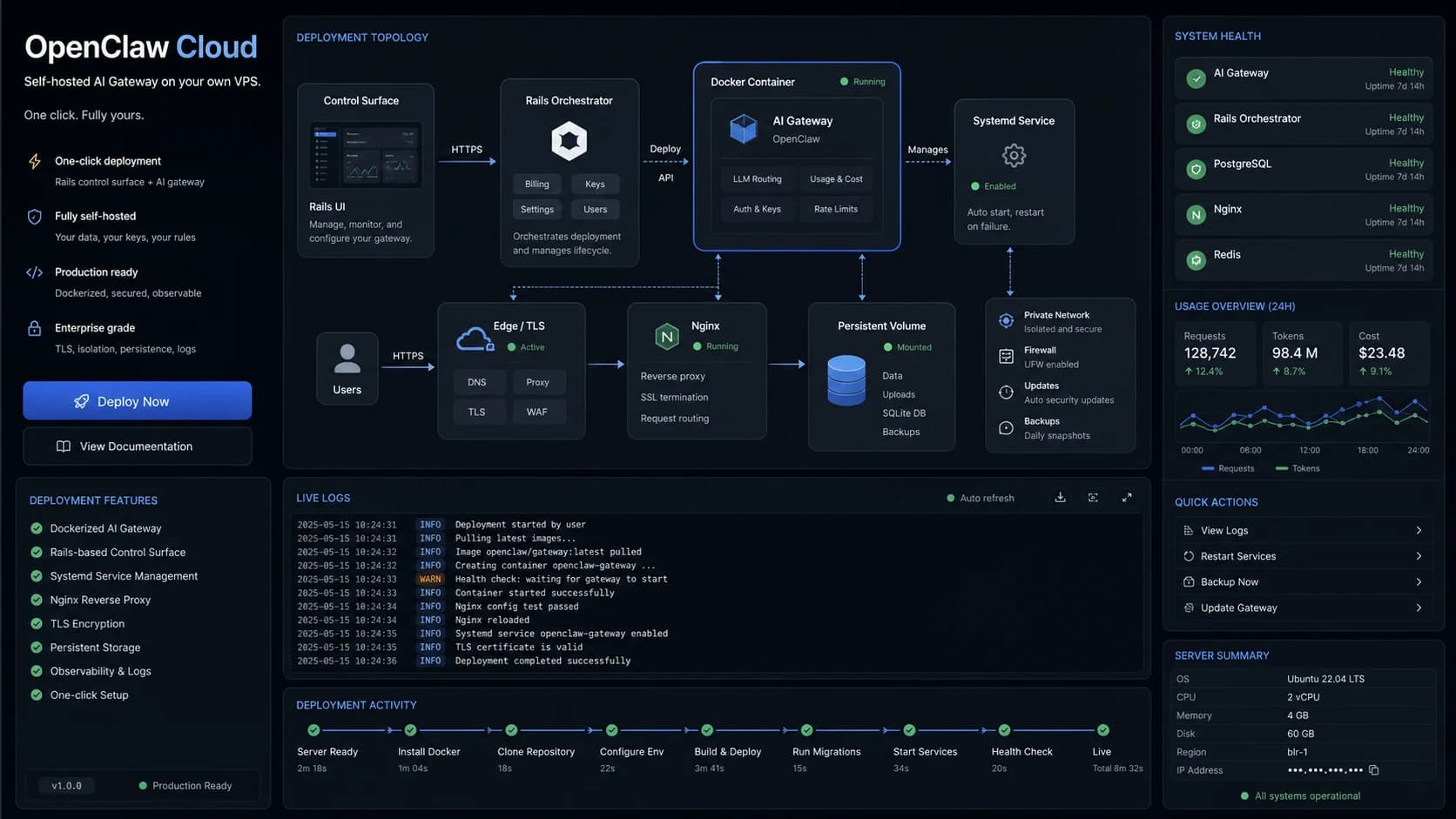1456x819 pixels.
Task: Click the Redis health icon
Action: (x=1196, y=259)
